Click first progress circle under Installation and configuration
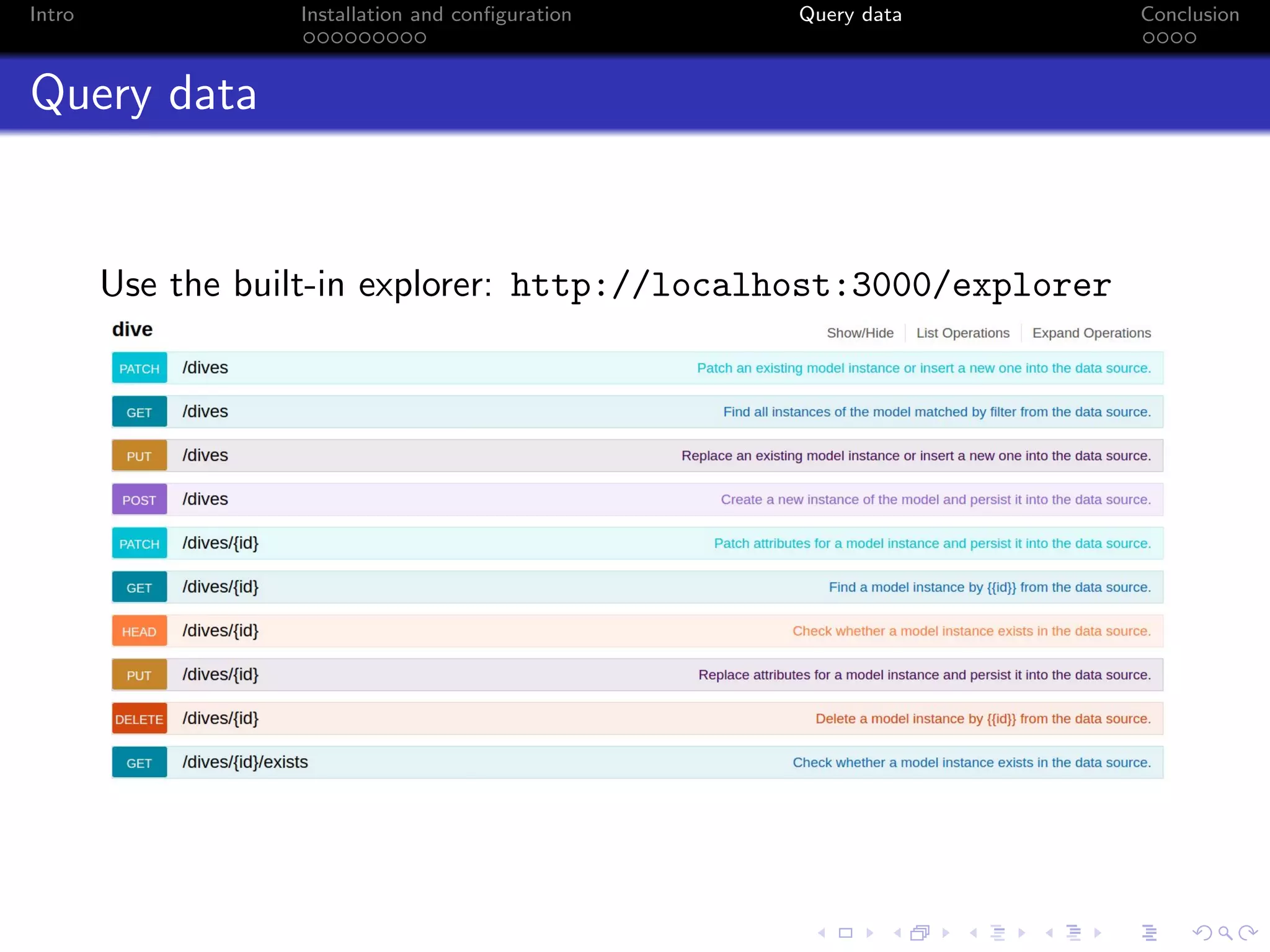Screen dimensions: 1270x952 pyautogui.click(x=309, y=38)
